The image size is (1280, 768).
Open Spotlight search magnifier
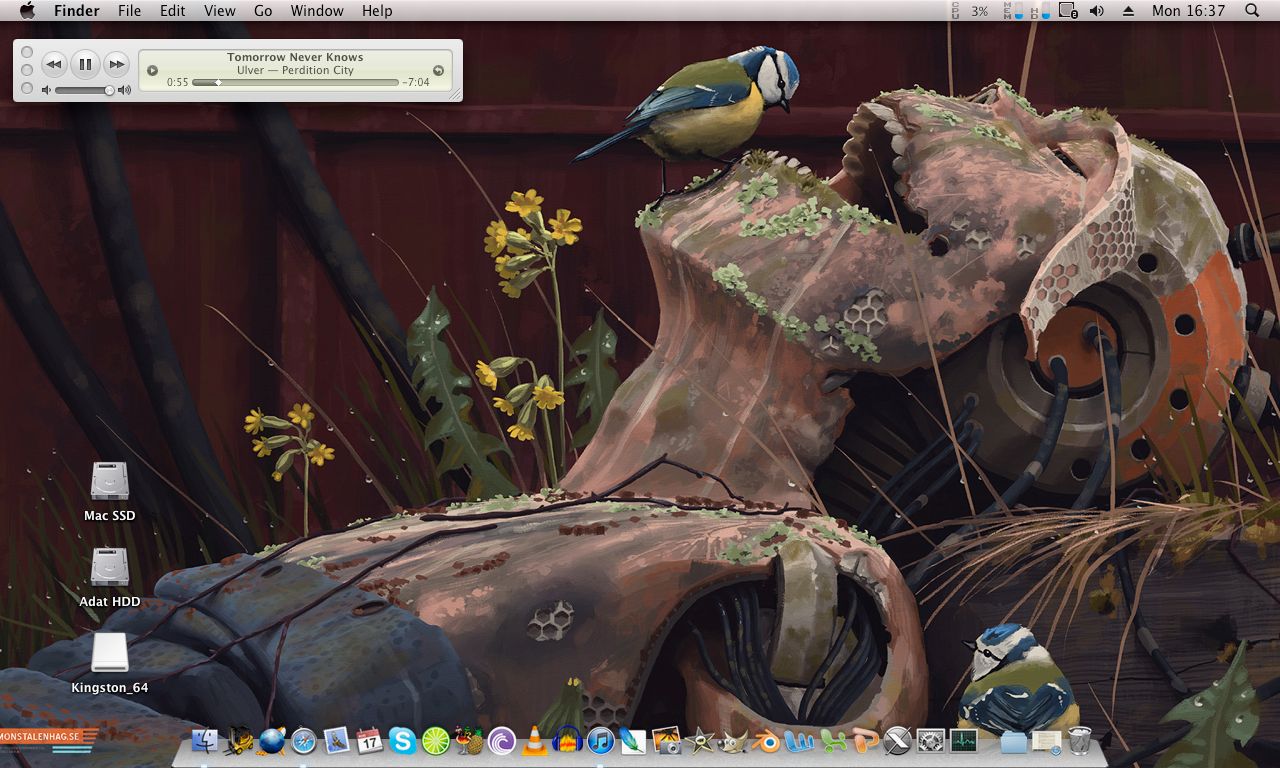click(1252, 10)
